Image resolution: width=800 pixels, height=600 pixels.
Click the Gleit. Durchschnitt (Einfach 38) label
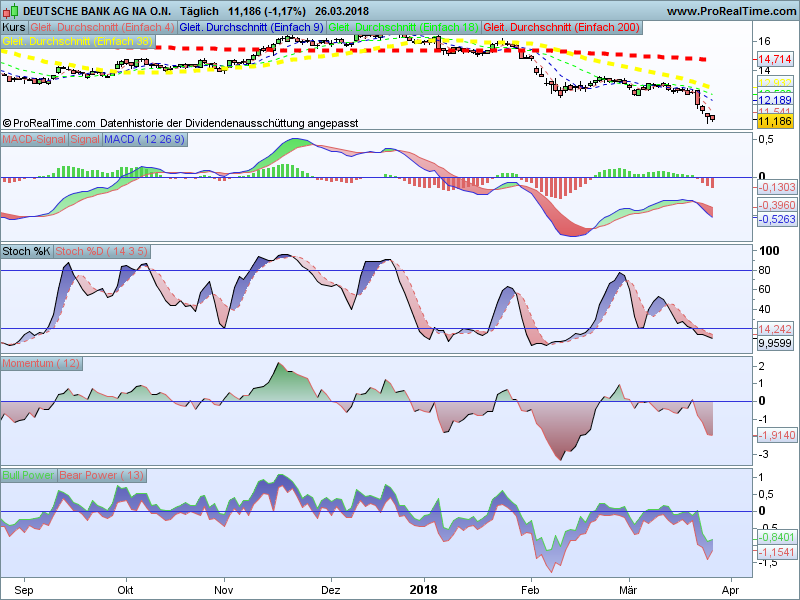coord(78,42)
